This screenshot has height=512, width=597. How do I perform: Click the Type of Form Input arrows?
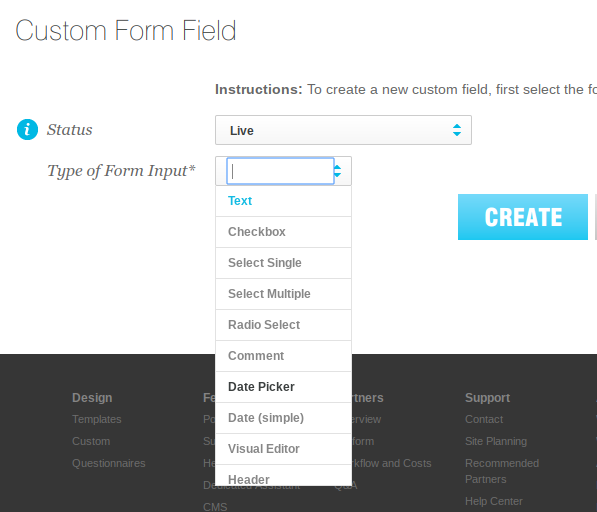tap(338, 171)
